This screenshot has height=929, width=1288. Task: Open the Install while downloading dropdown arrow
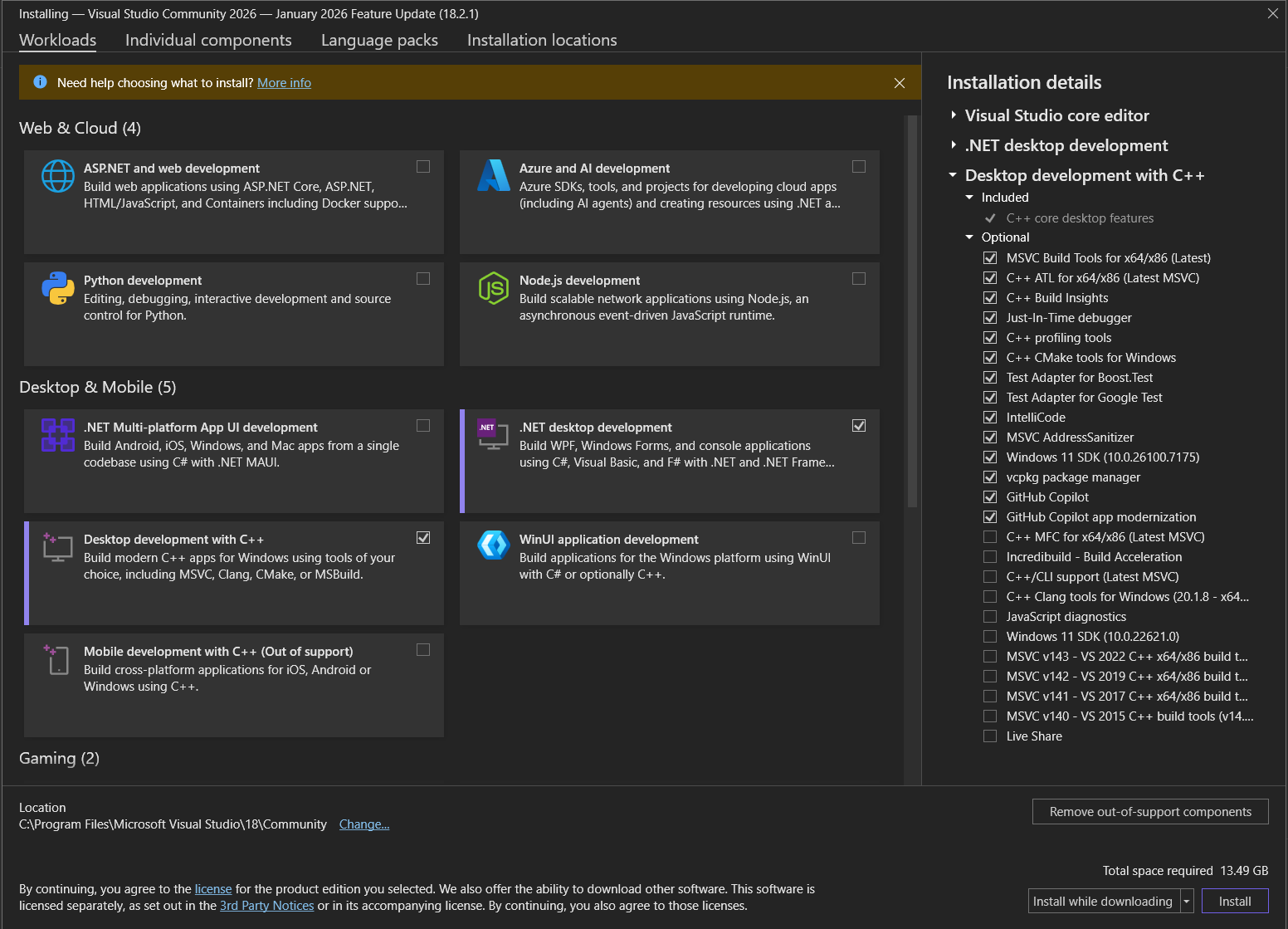[1187, 901]
